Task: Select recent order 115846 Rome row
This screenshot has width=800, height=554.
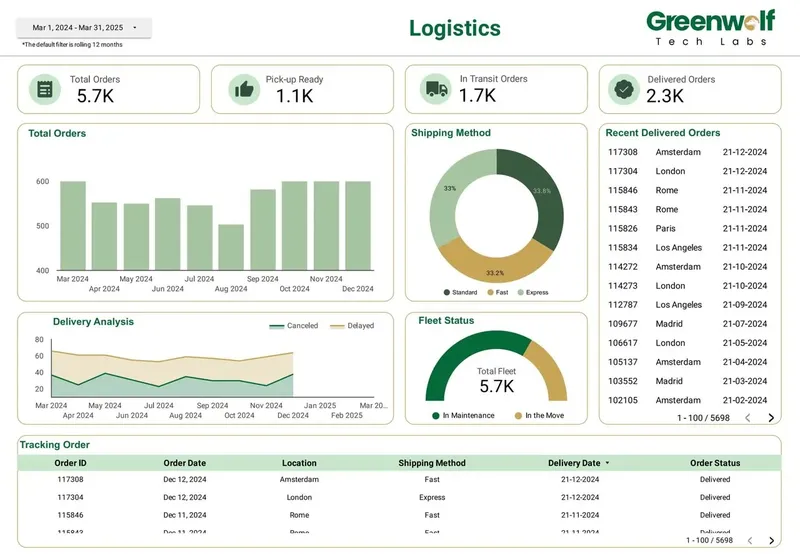Action: pos(687,190)
